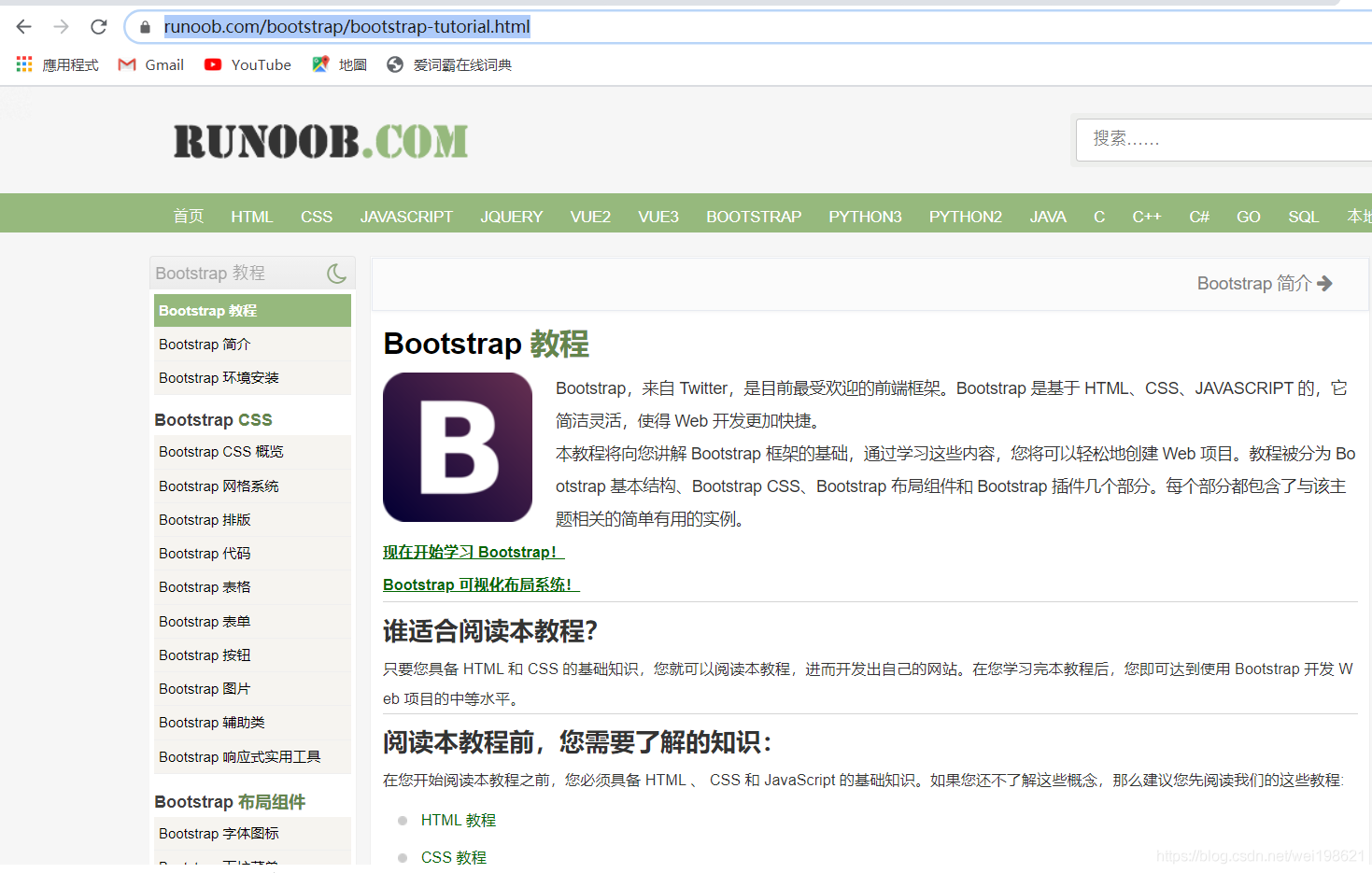1372x873 pixels.
Task: Click the Bootstrap 教程 page heading
Action: (487, 344)
